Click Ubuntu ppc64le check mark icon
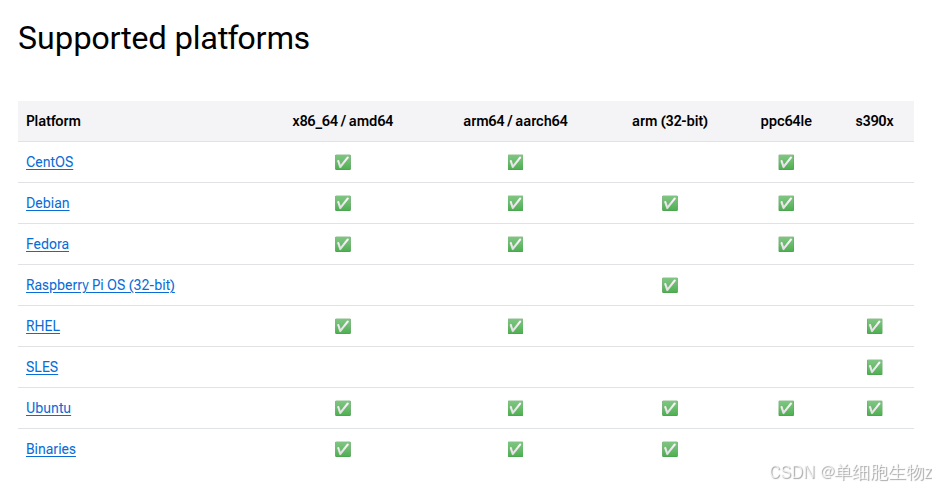Viewport: 936px width, 488px height. pyautogui.click(x=786, y=408)
